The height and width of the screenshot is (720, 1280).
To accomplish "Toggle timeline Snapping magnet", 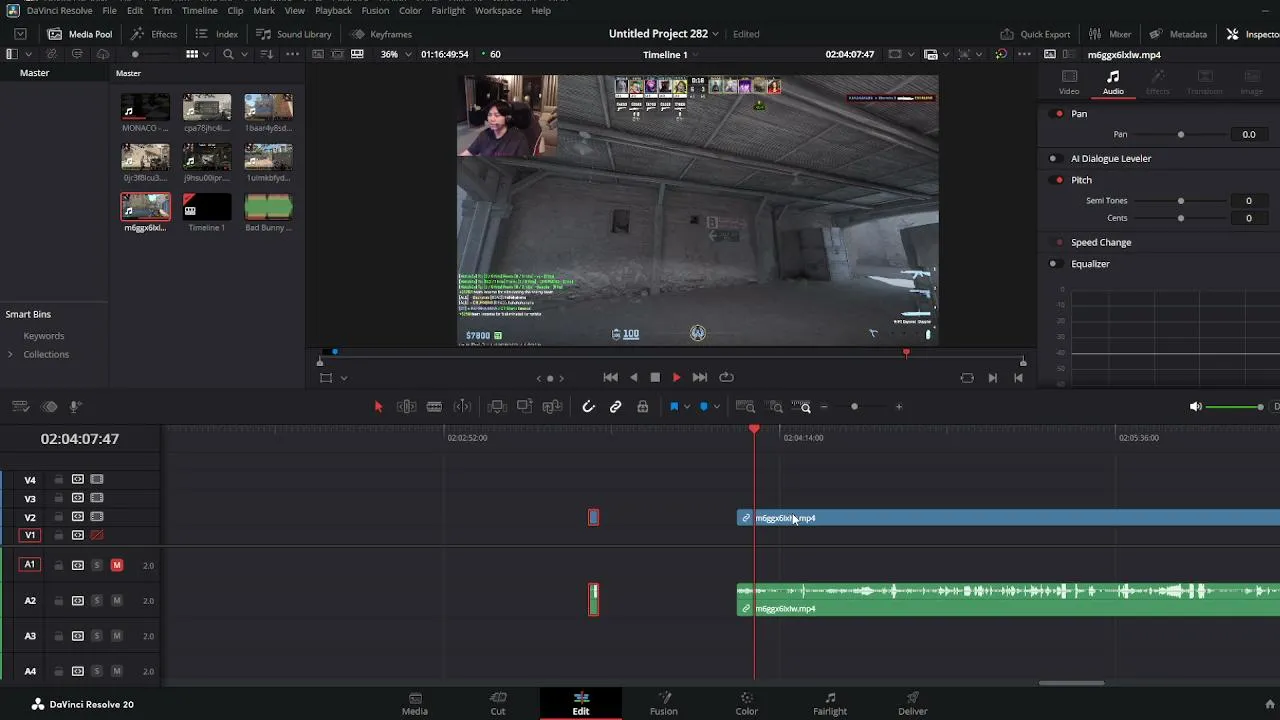I will point(588,407).
